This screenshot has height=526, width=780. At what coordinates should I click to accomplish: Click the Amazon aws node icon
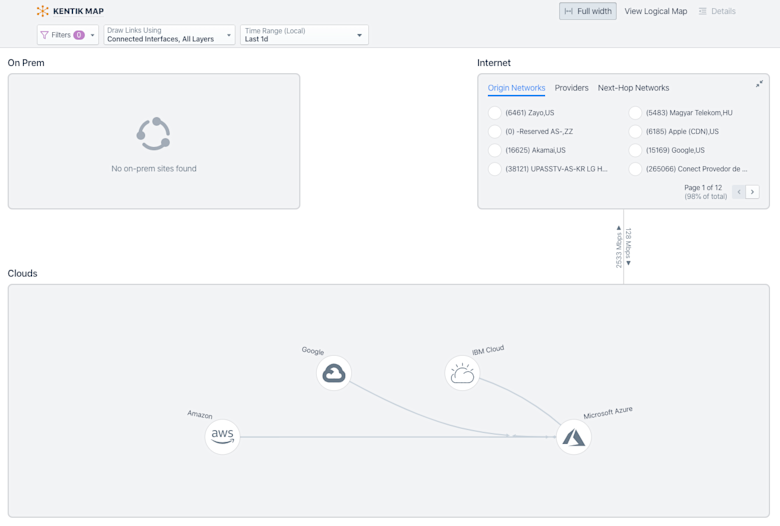click(x=222, y=436)
